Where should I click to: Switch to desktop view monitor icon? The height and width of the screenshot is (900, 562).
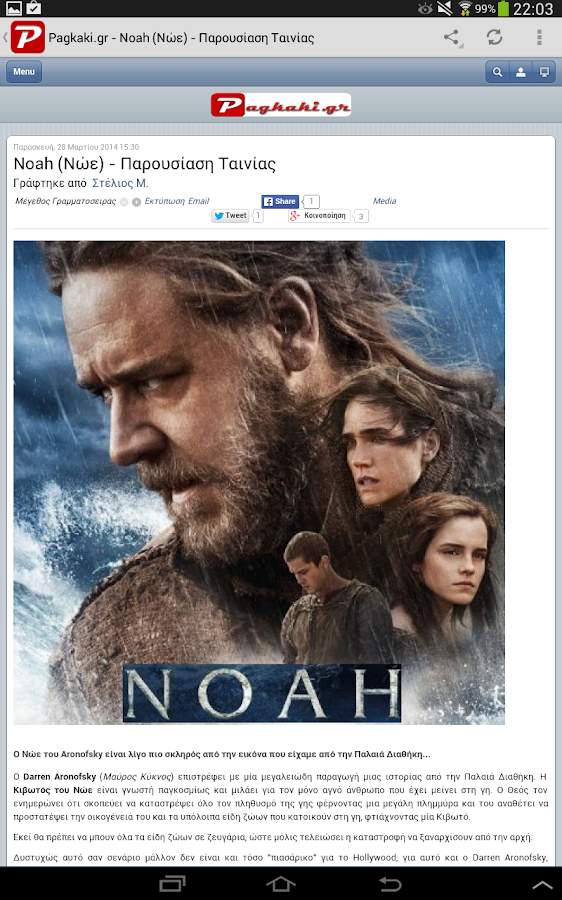tap(544, 72)
